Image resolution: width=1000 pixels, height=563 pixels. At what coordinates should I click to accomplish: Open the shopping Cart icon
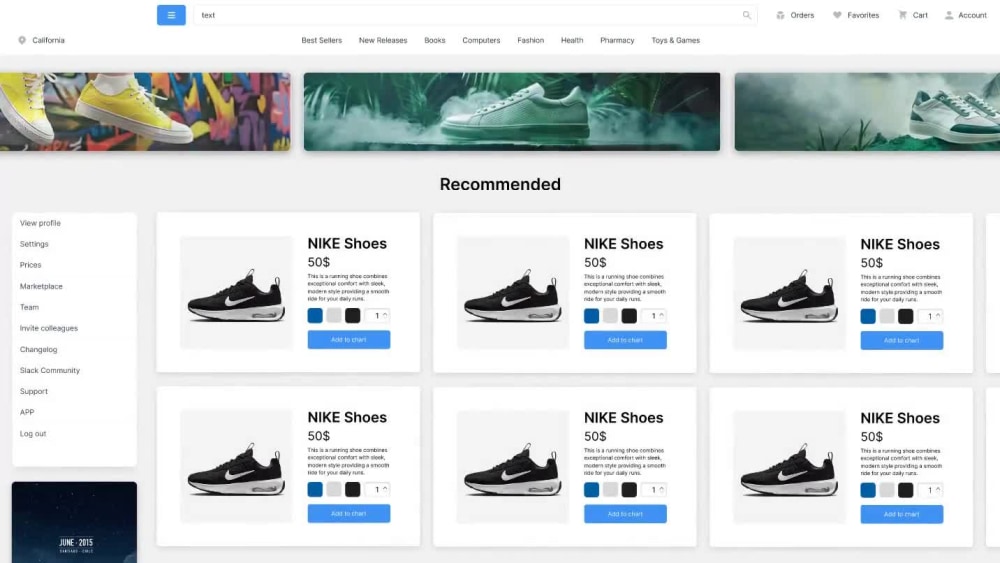(902, 15)
